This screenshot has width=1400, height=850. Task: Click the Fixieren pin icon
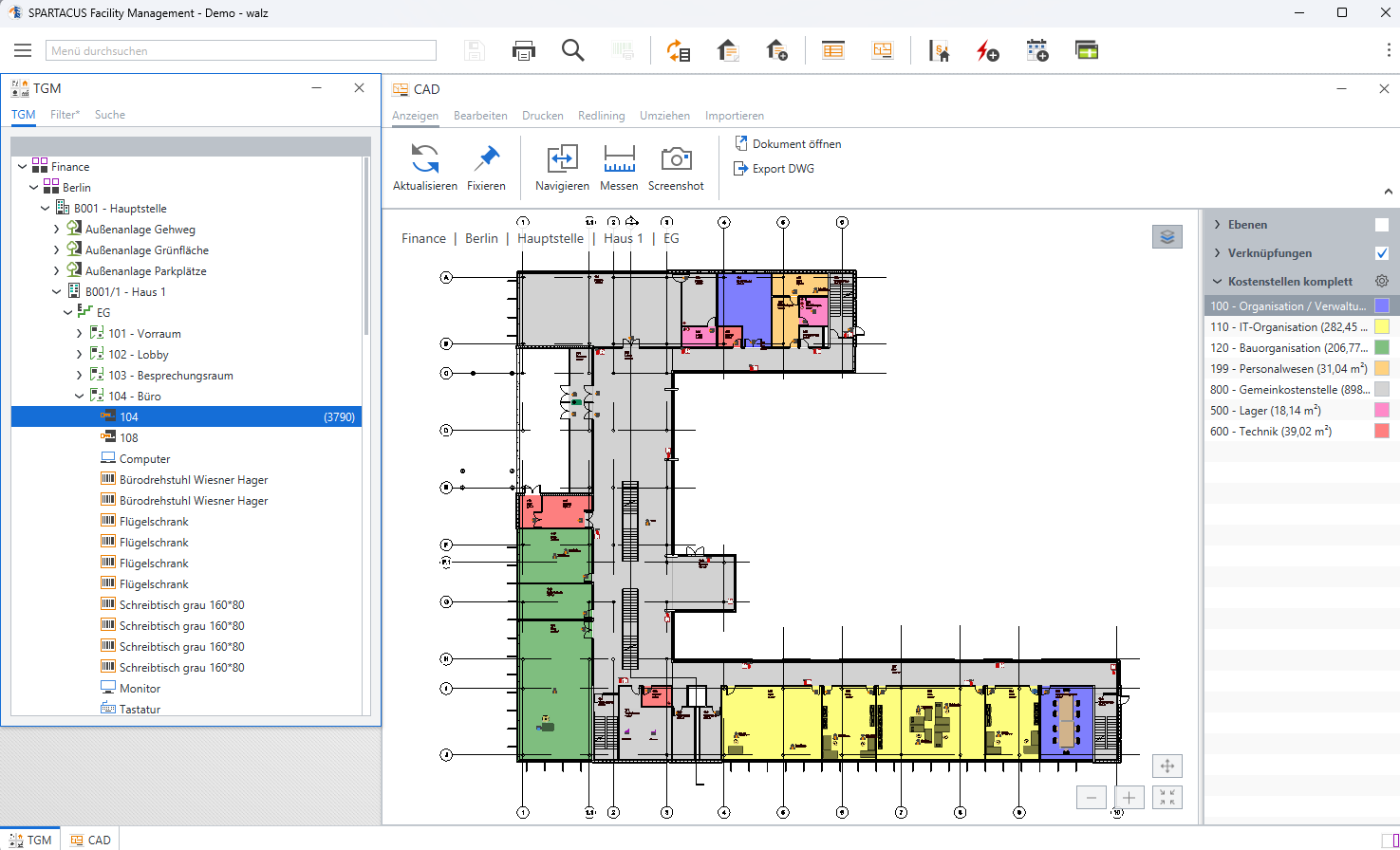(x=486, y=159)
